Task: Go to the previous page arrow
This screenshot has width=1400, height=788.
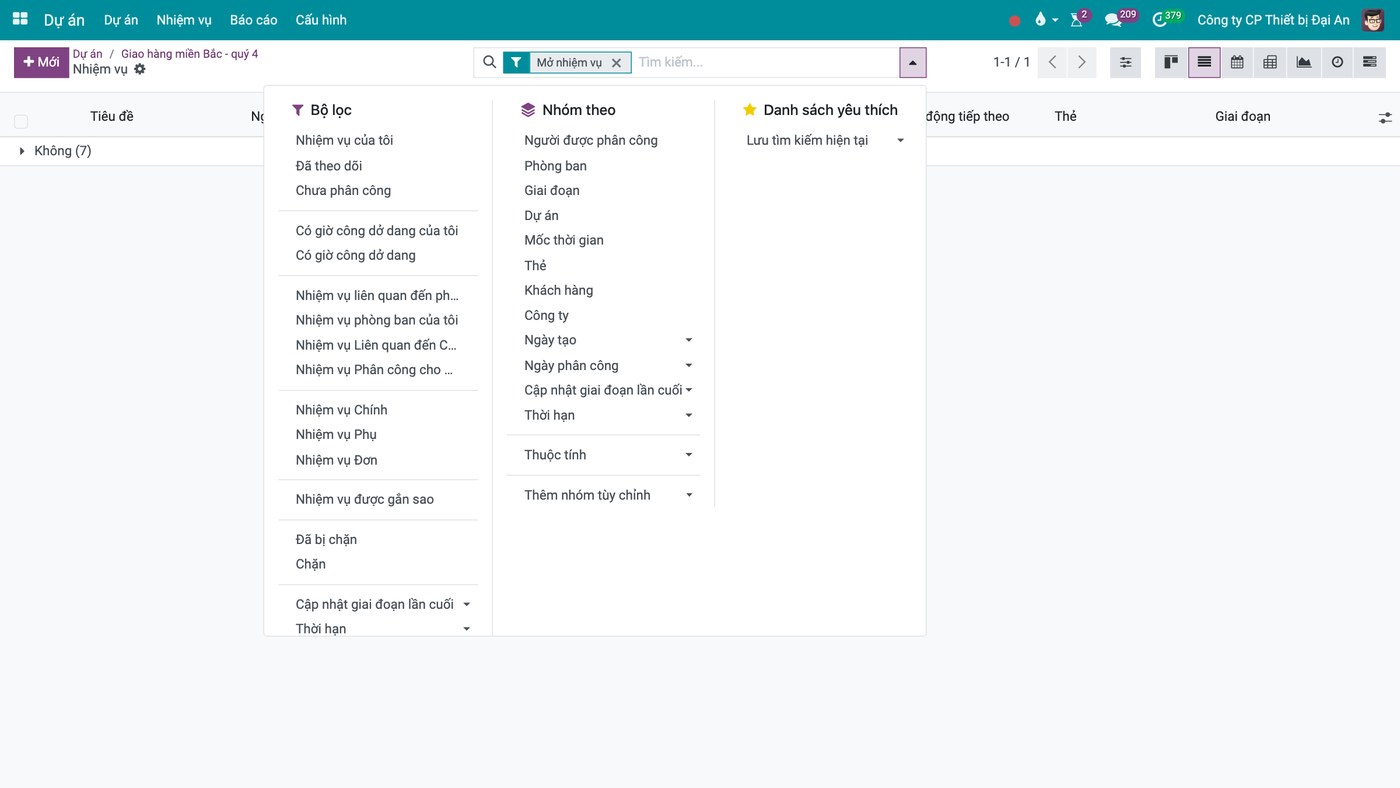Action: pos(1052,62)
